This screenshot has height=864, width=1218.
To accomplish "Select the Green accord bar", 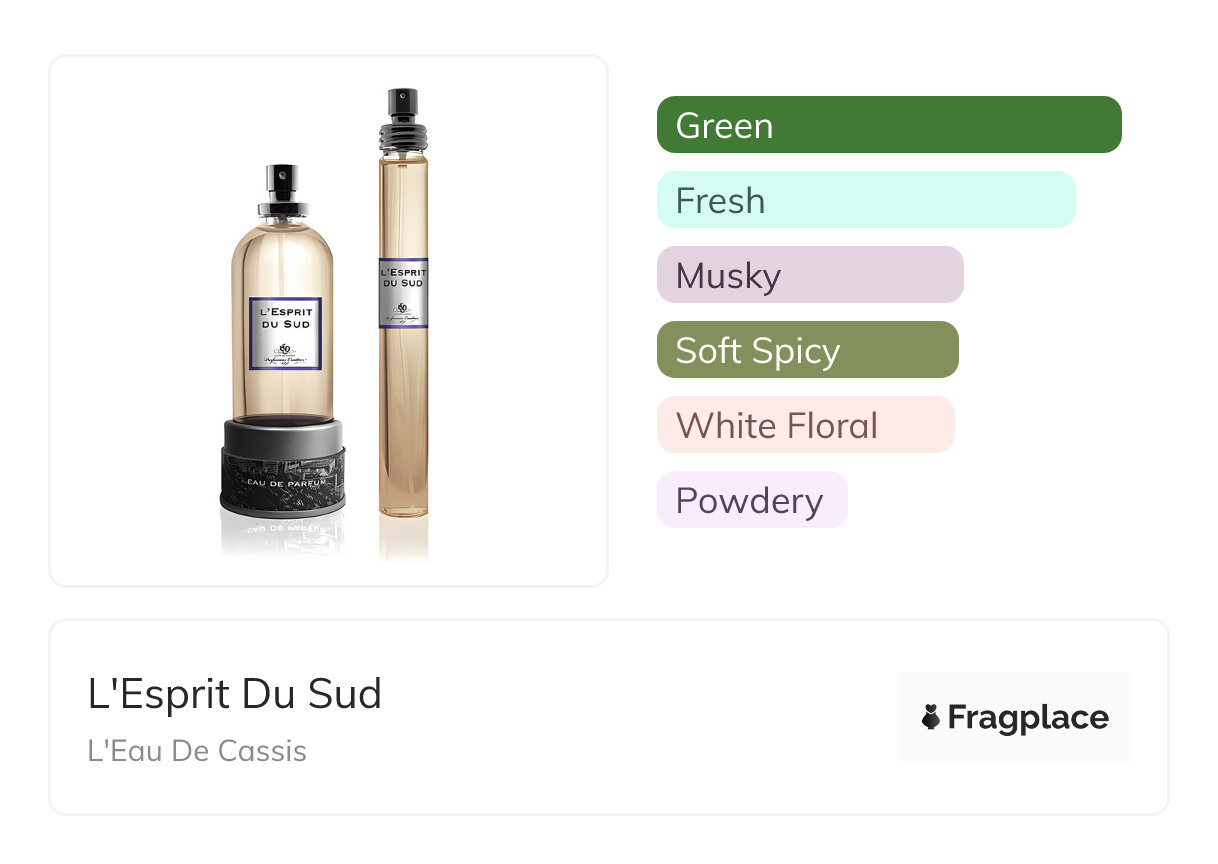I will tap(889, 125).
